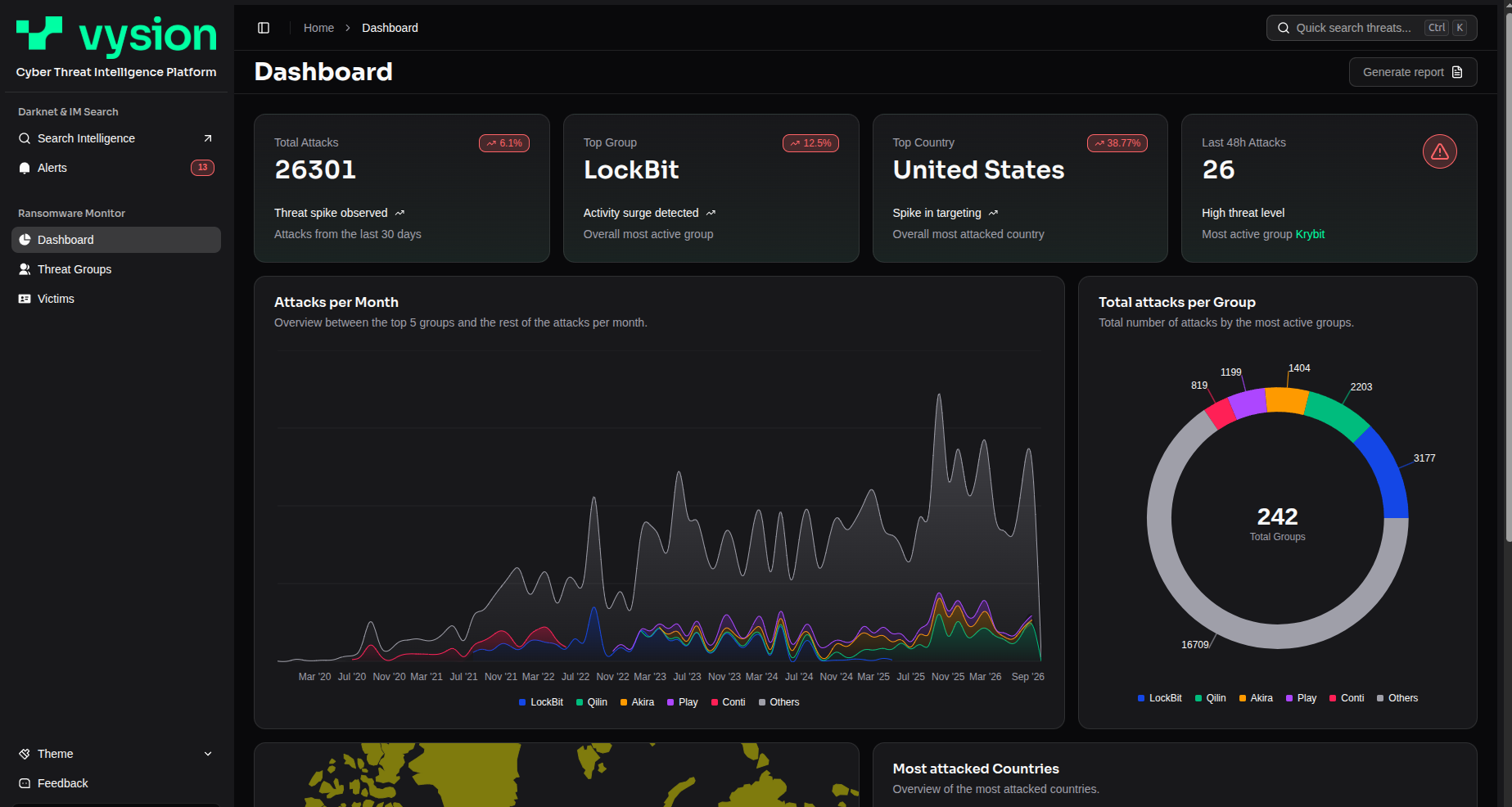
Task: Click the Threat Groups people icon
Action: pos(25,269)
